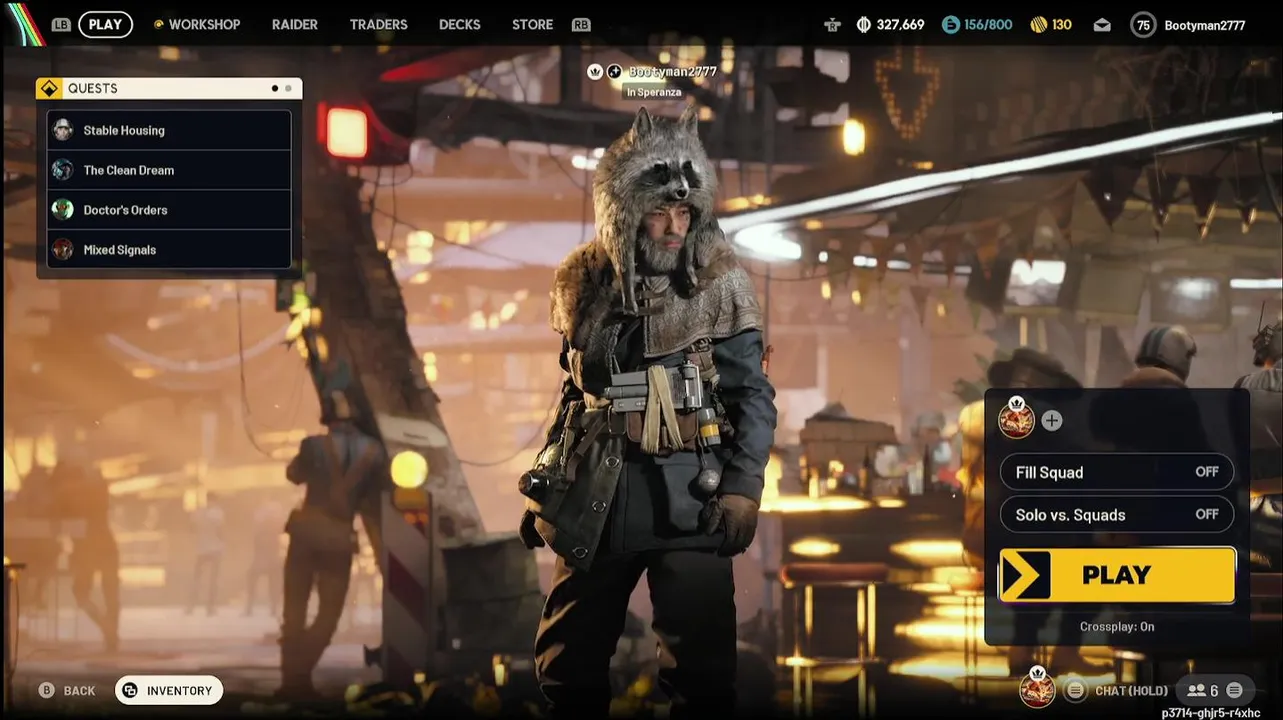Open Stable Housing quest
Viewport: 1283px width, 720px height.
[169, 130]
